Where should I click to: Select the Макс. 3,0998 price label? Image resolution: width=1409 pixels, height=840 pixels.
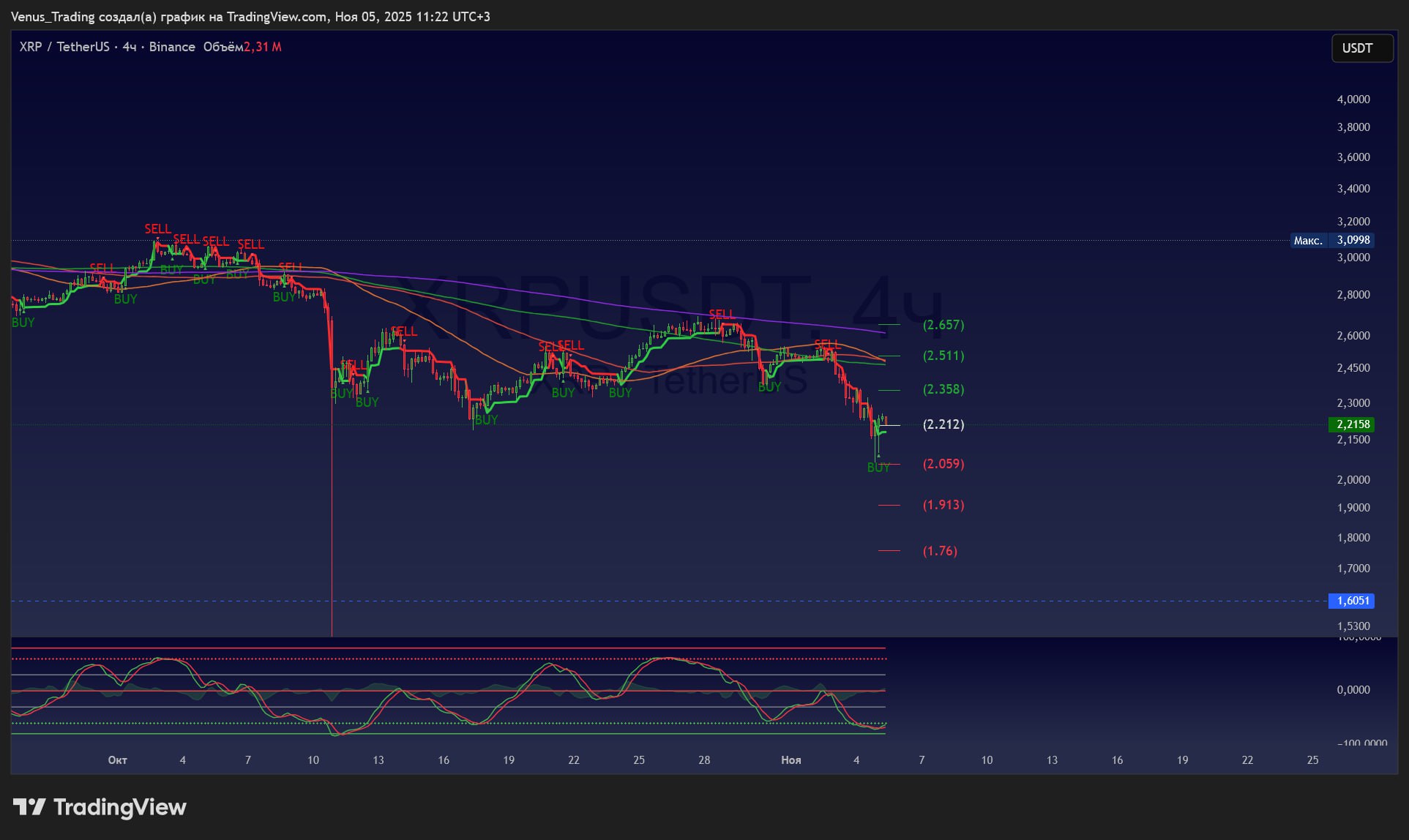pos(1332,240)
